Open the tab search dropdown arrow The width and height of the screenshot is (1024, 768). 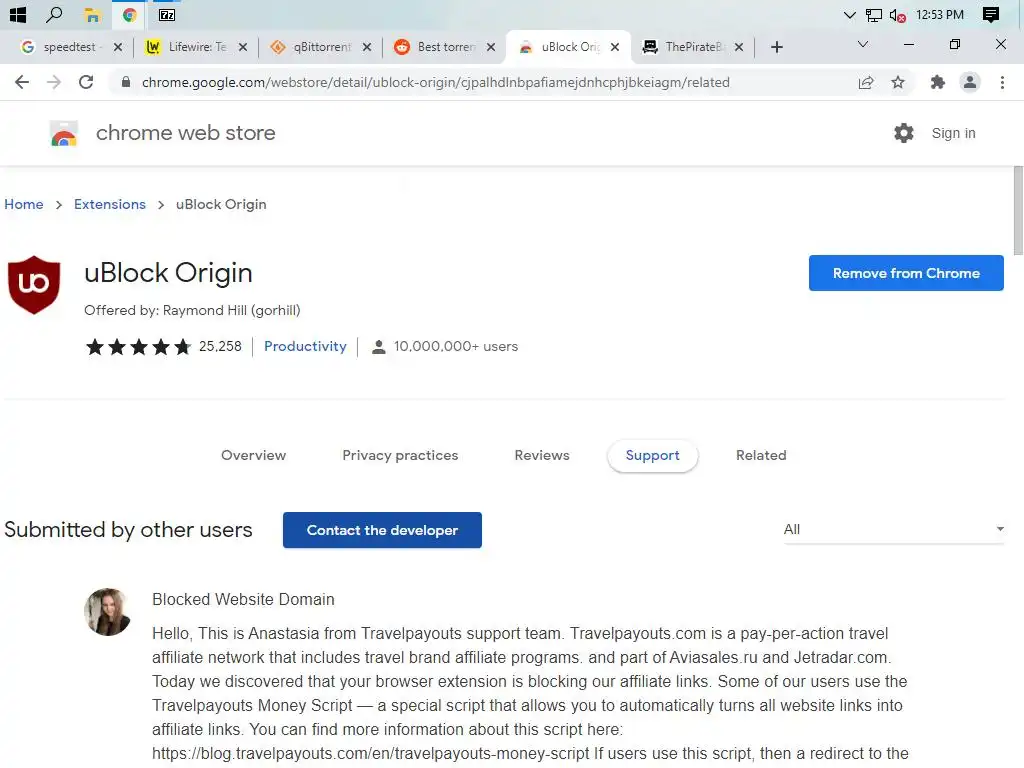[863, 44]
